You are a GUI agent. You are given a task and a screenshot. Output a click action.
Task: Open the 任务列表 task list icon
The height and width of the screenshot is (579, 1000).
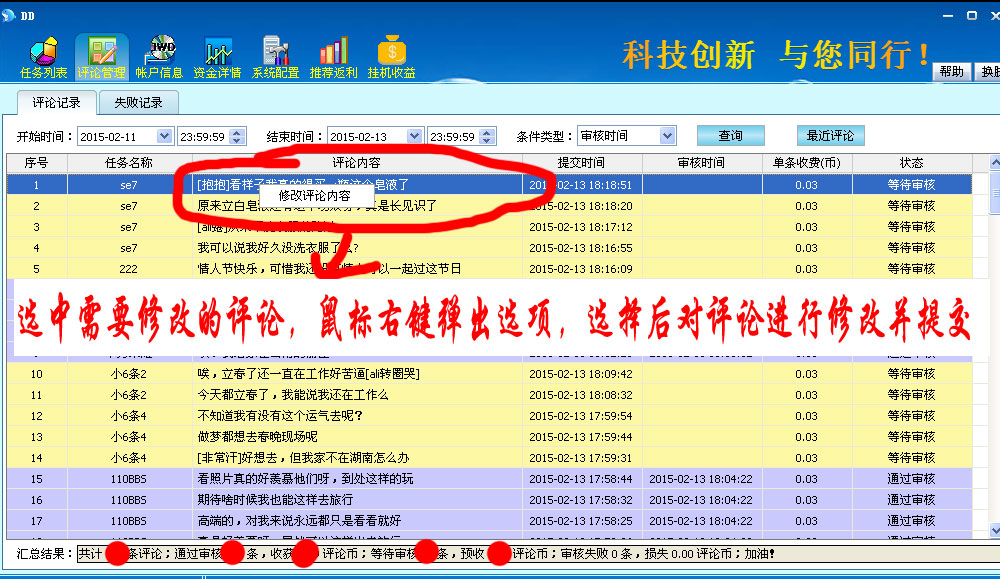point(43,59)
